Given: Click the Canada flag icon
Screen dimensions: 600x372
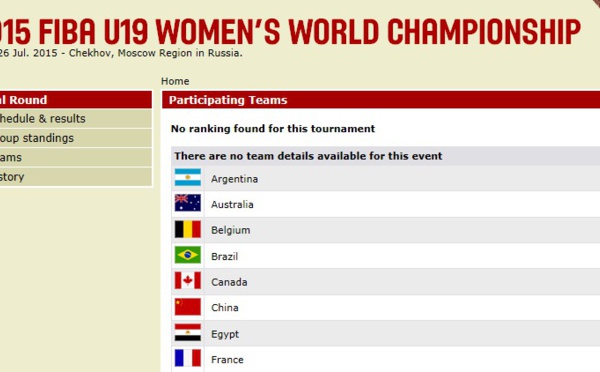Looking at the screenshot, I should click(x=188, y=281).
